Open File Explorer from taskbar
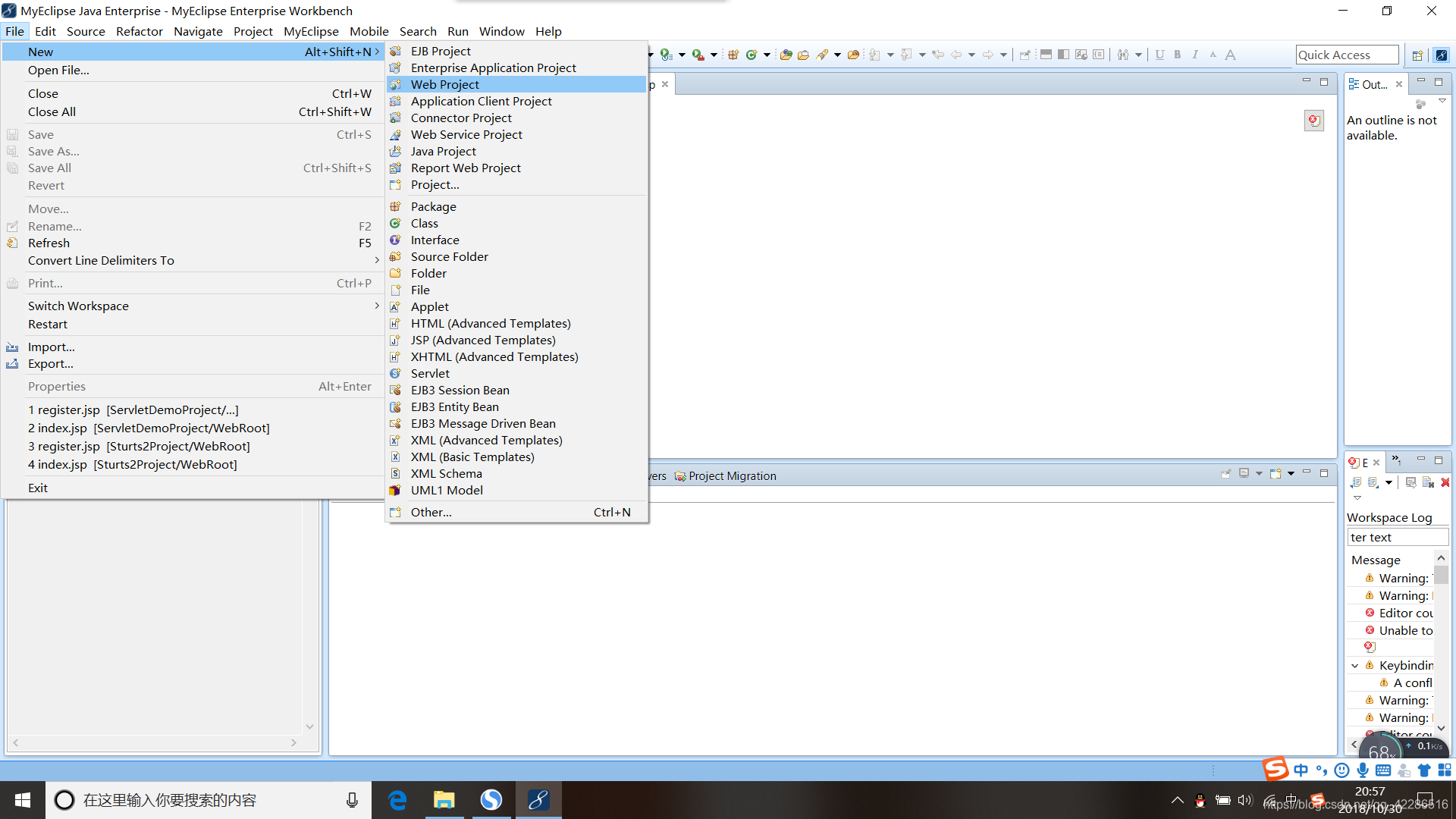 [444, 800]
